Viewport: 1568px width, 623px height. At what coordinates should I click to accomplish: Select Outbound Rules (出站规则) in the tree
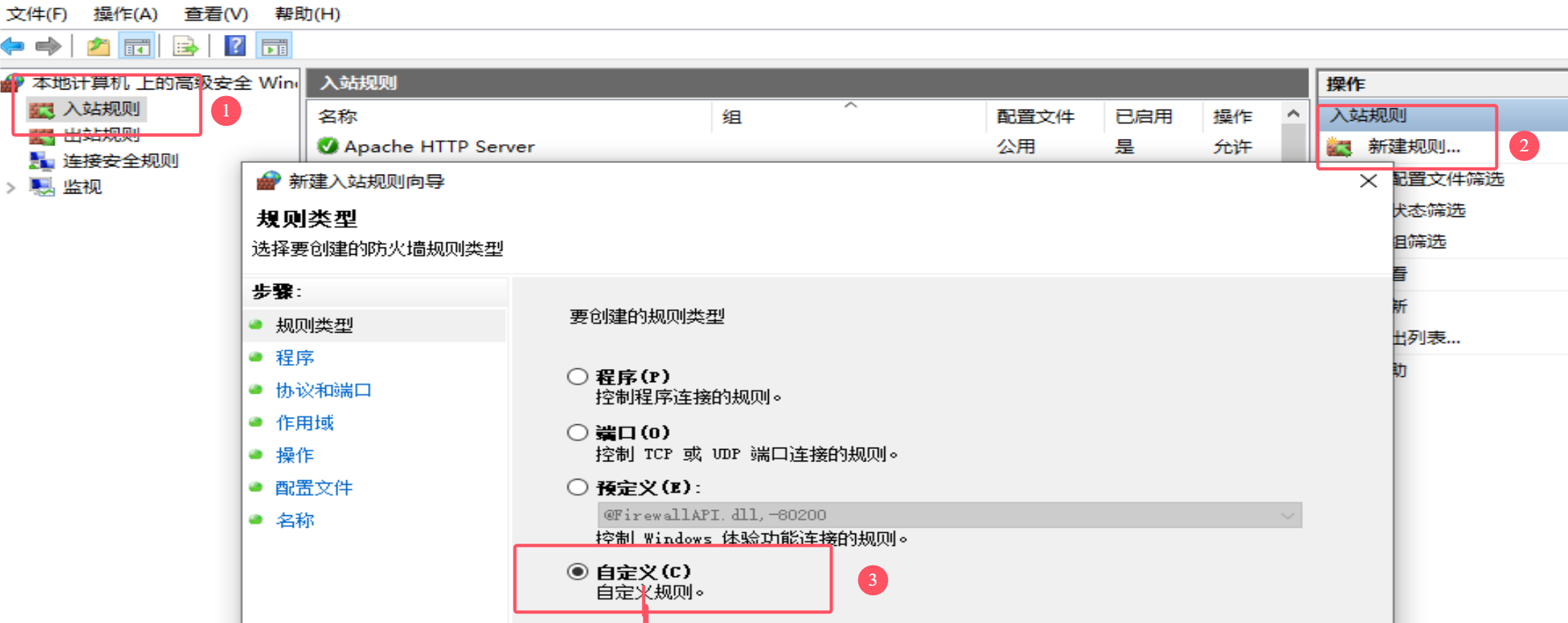(x=101, y=135)
